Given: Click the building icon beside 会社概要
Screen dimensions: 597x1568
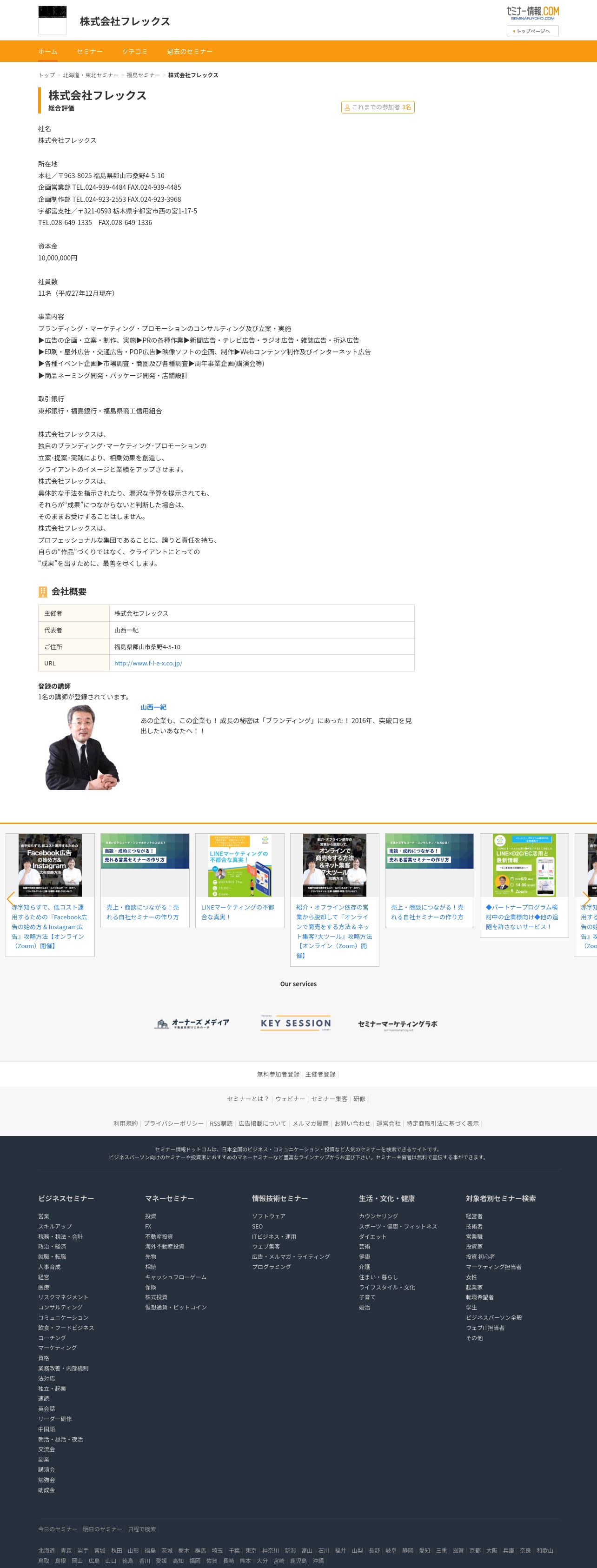Looking at the screenshot, I should [43, 591].
